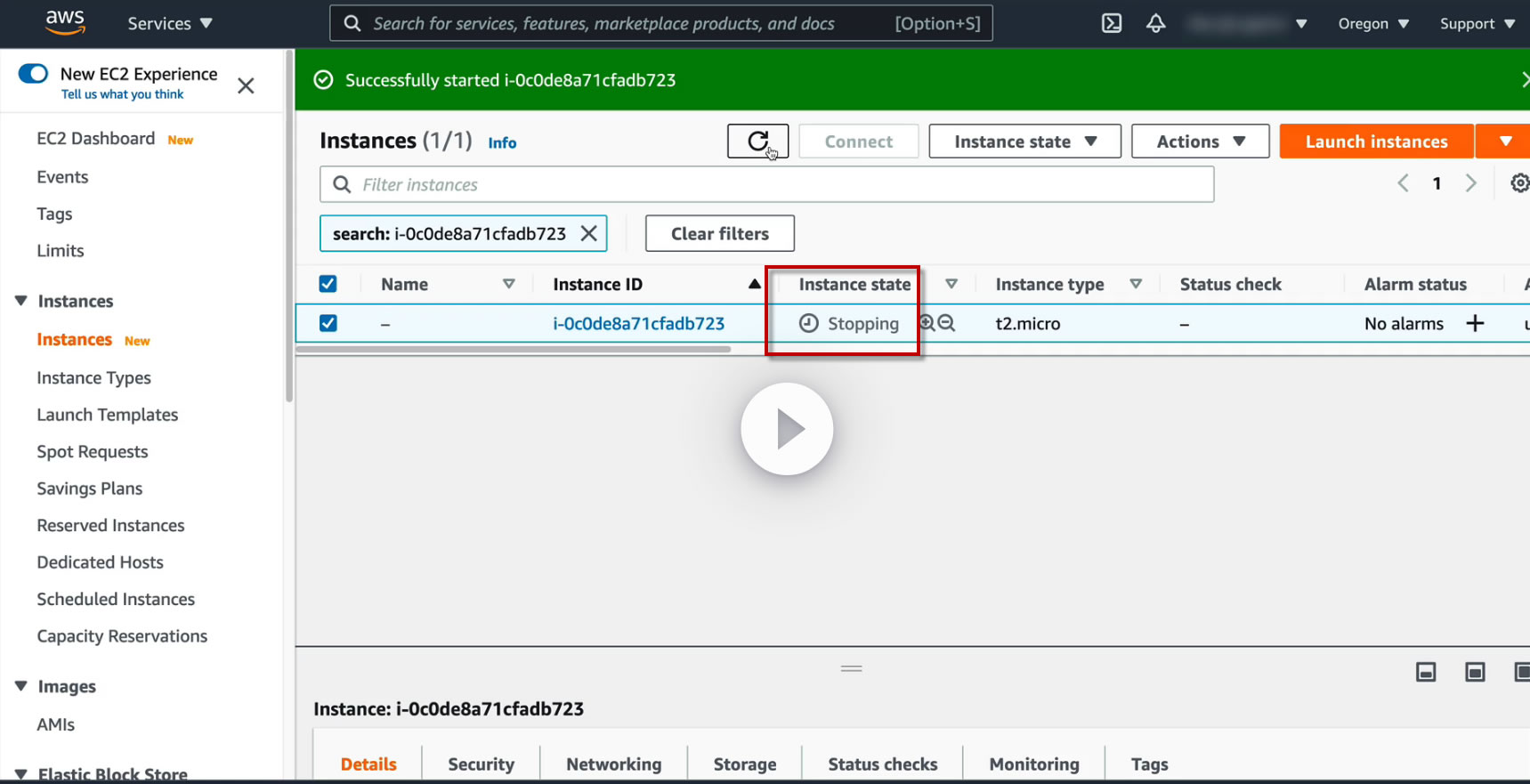Open the Info link beside Instances
Viewport: 1530px width, 784px height.
pyautogui.click(x=502, y=142)
